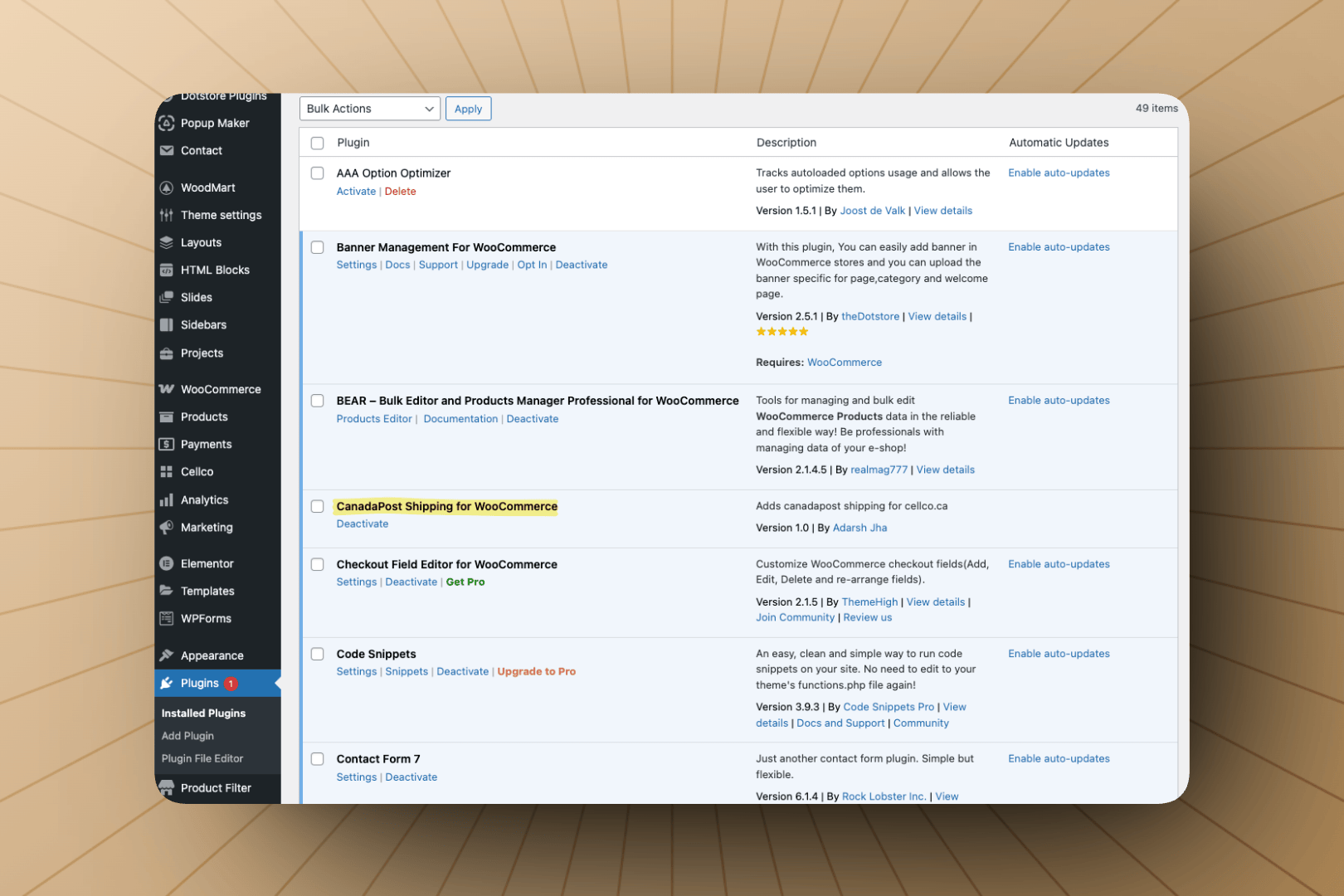Click the WooCommerce logo icon

pos(166,389)
